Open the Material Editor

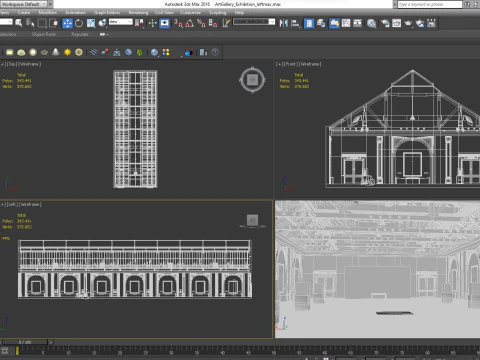(x=371, y=23)
